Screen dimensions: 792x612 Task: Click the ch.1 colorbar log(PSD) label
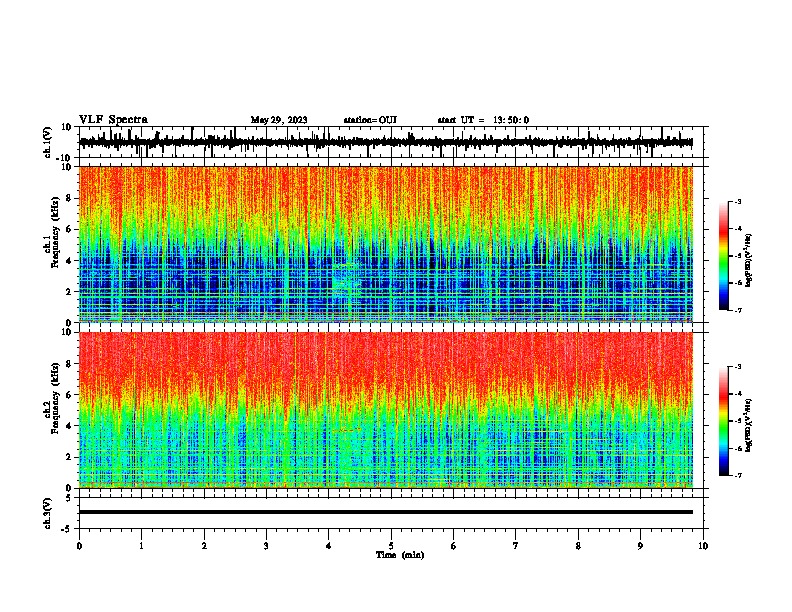coord(748,260)
